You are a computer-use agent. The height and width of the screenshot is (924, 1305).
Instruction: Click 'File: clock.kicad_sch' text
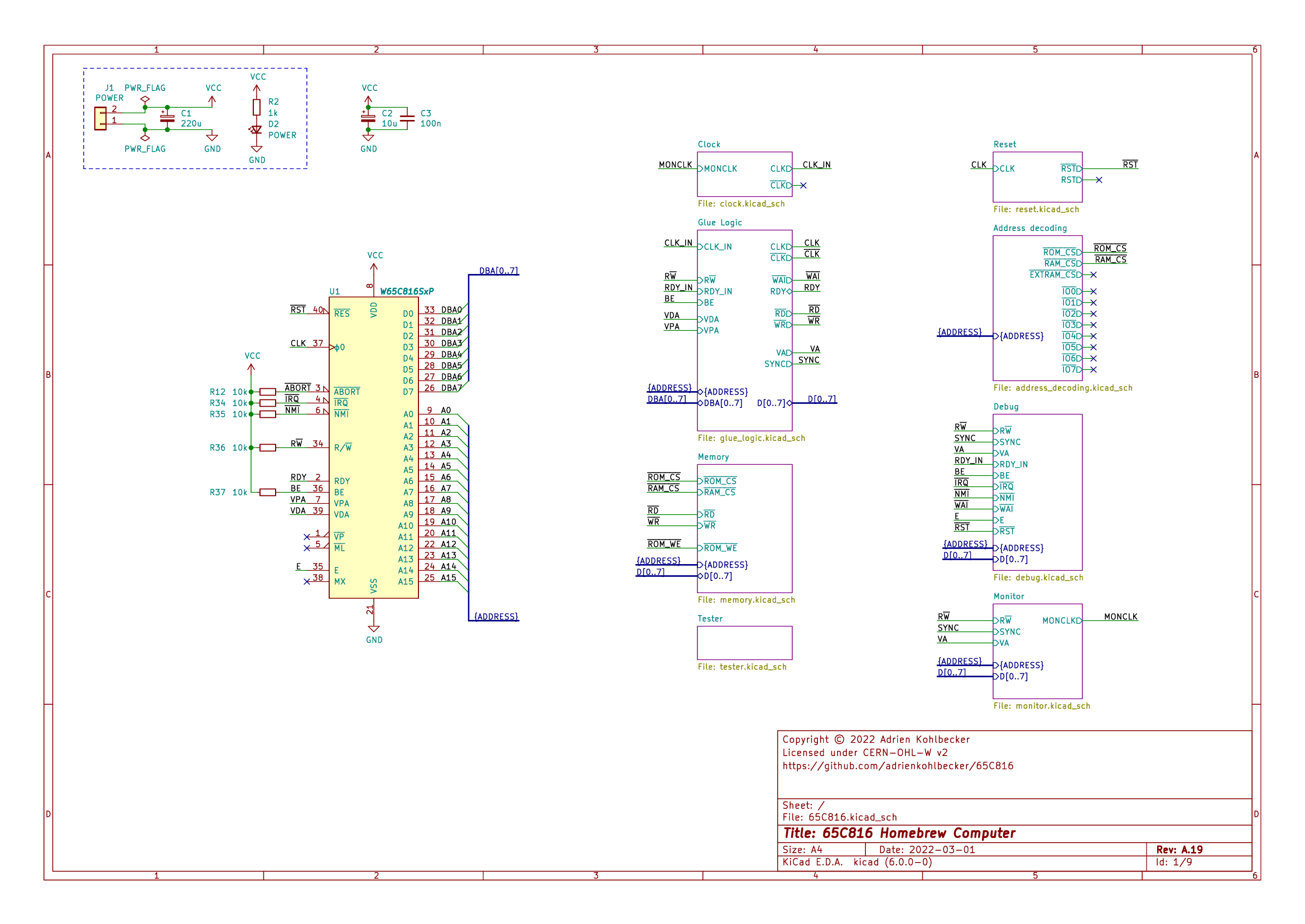tap(741, 204)
